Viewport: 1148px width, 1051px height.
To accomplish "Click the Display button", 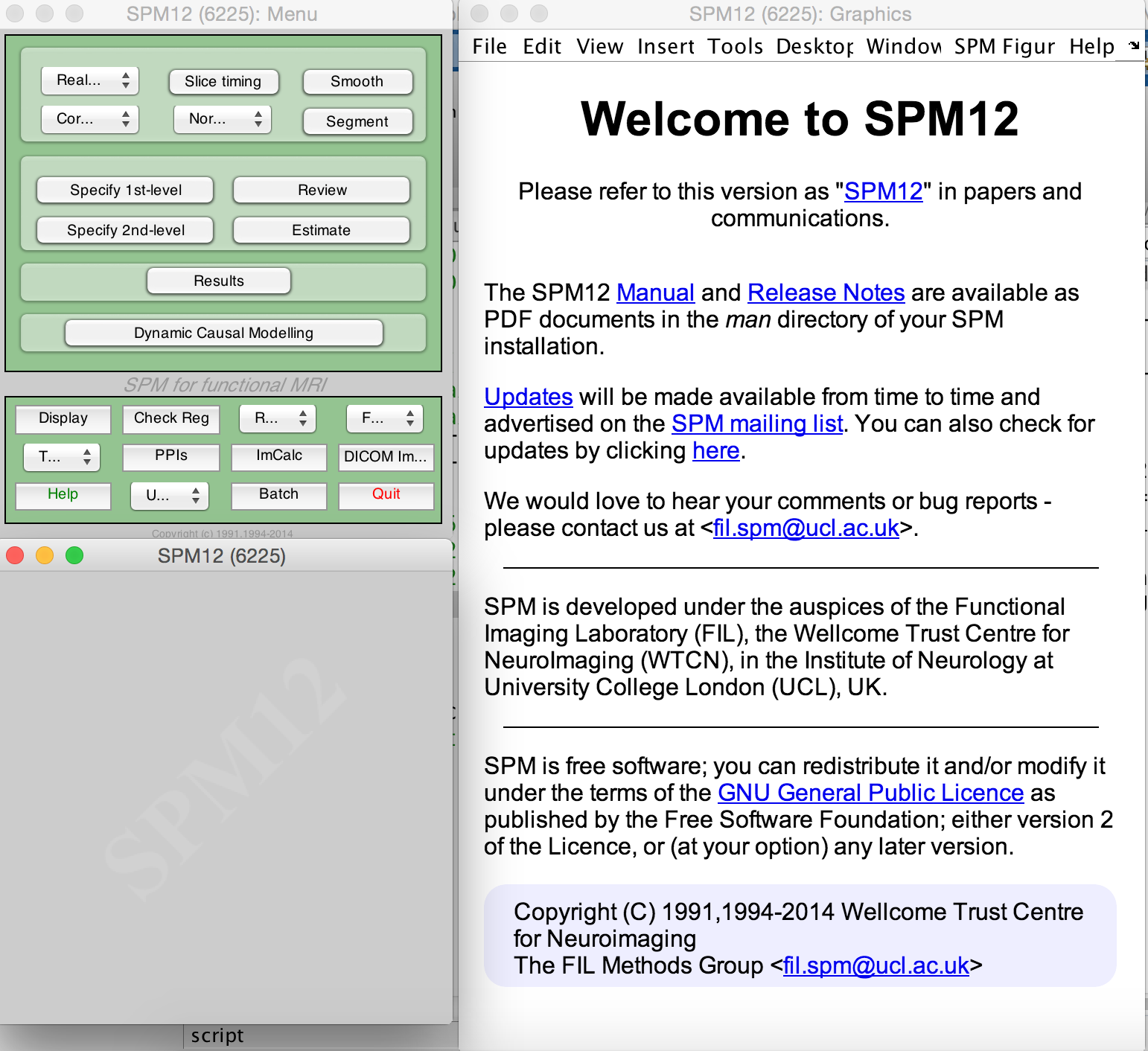I will (x=63, y=418).
